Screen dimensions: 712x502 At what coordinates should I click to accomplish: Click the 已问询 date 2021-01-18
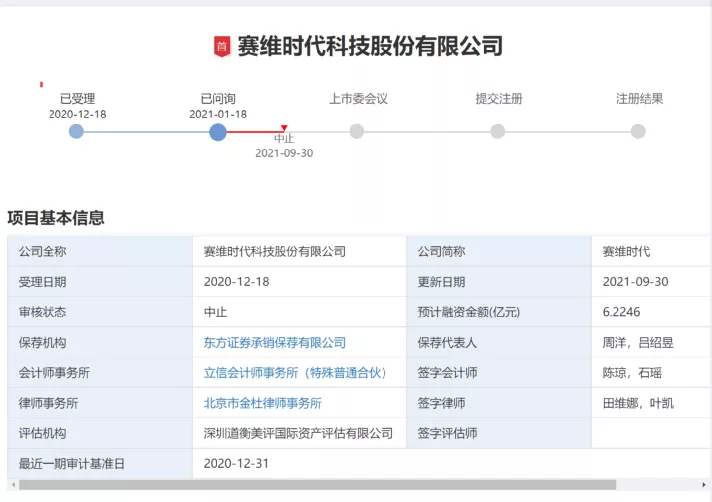pos(218,114)
